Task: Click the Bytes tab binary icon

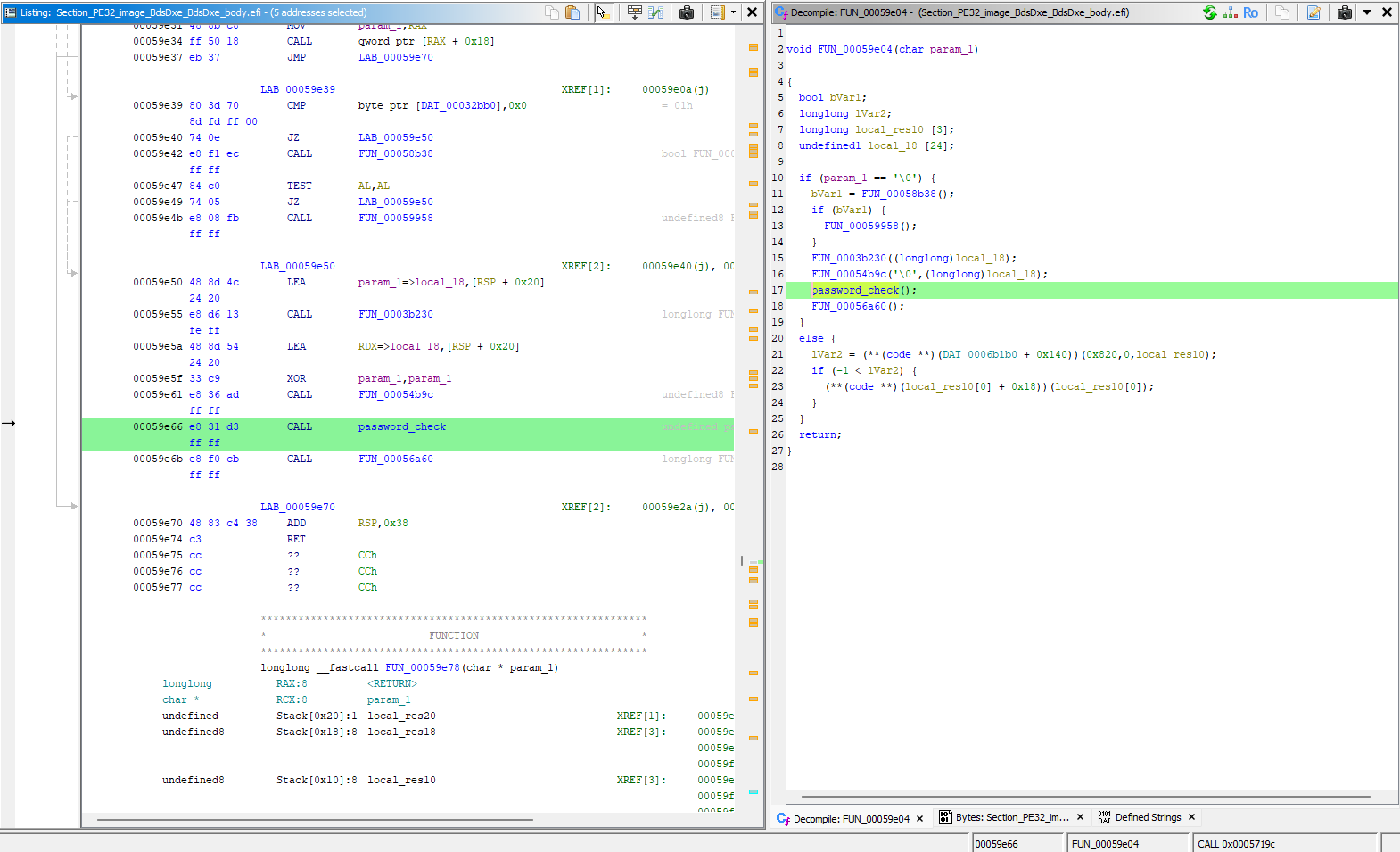Action: pyautogui.click(x=945, y=817)
